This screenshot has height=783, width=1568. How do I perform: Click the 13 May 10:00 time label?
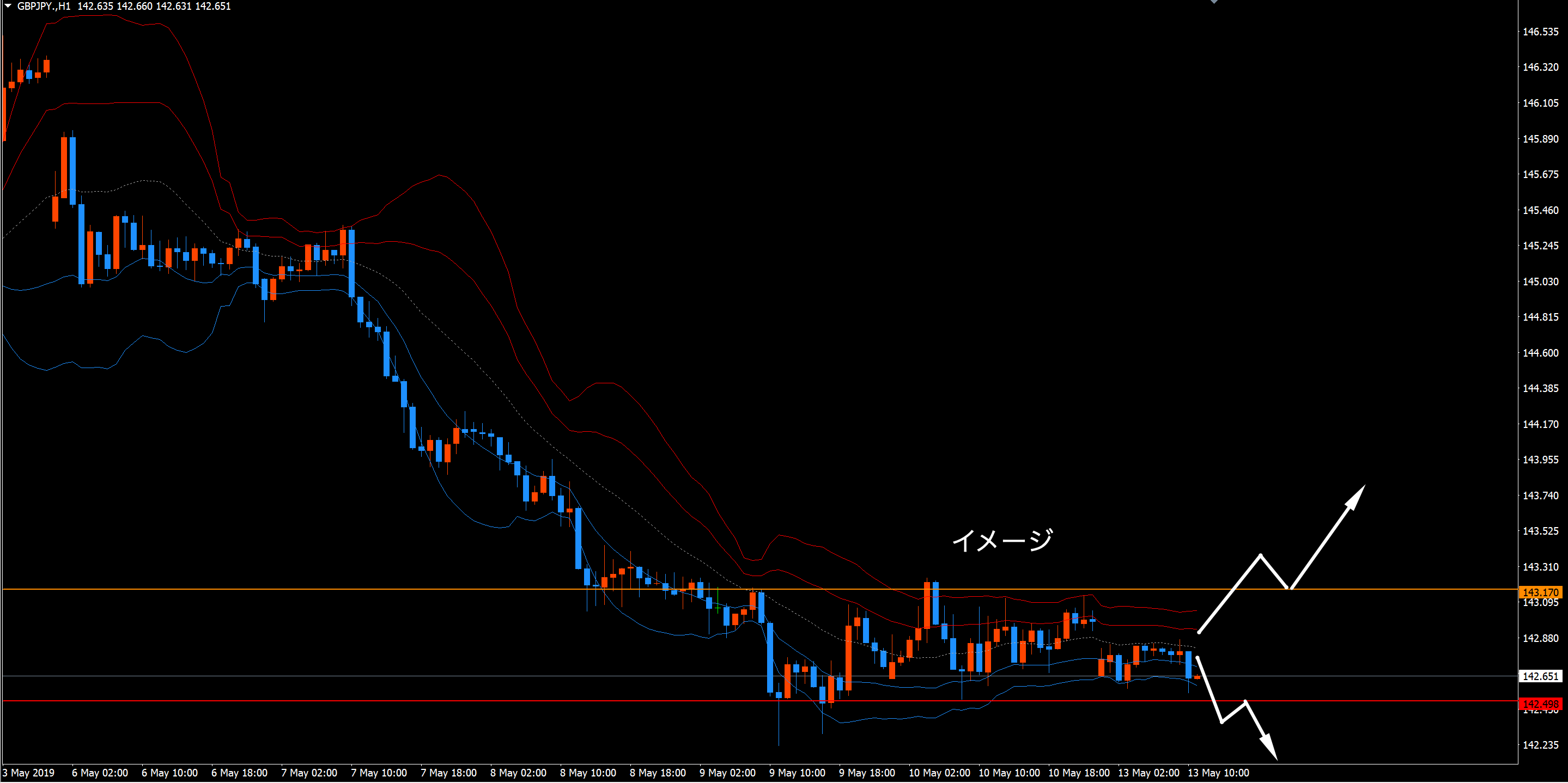[1218, 773]
